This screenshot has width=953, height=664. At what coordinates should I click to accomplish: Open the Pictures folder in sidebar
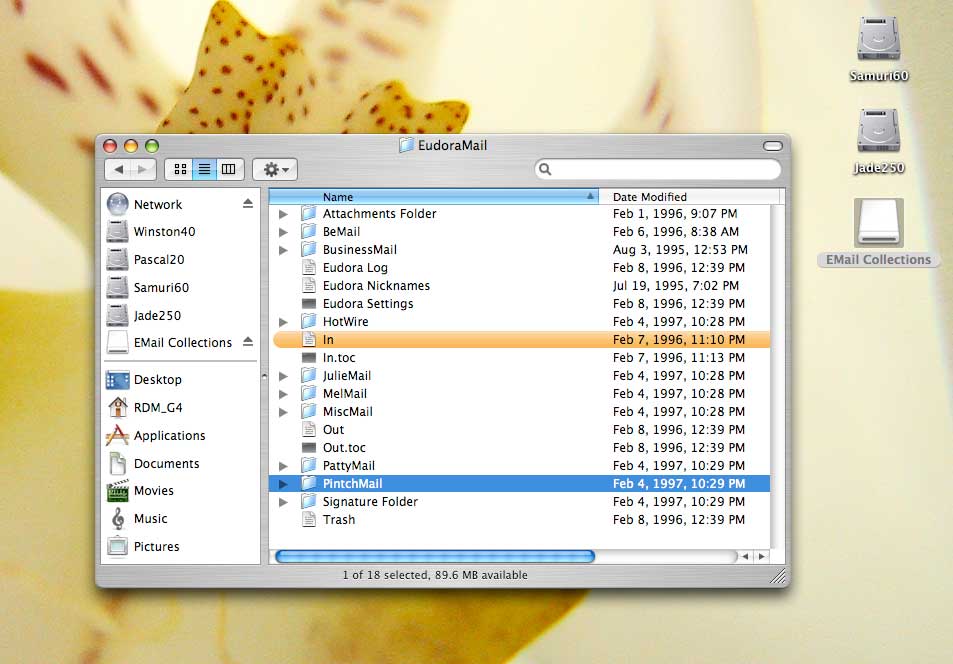(143, 547)
